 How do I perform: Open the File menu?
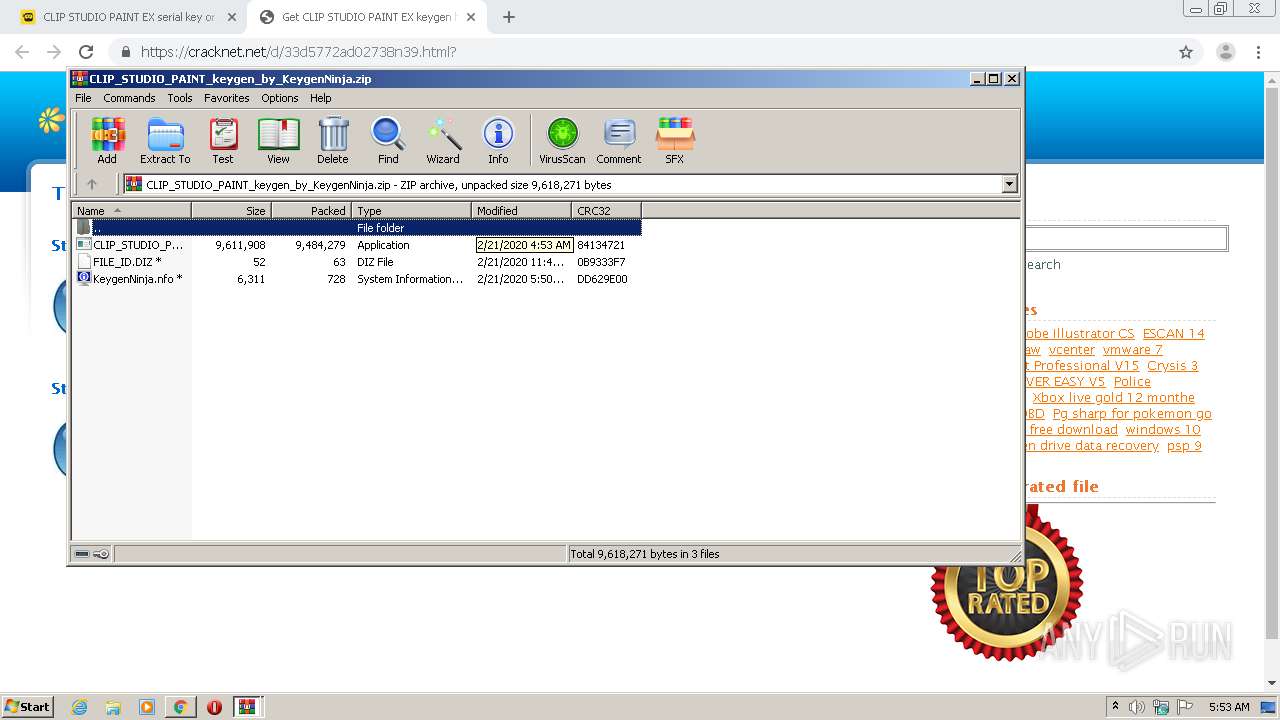tap(83, 98)
